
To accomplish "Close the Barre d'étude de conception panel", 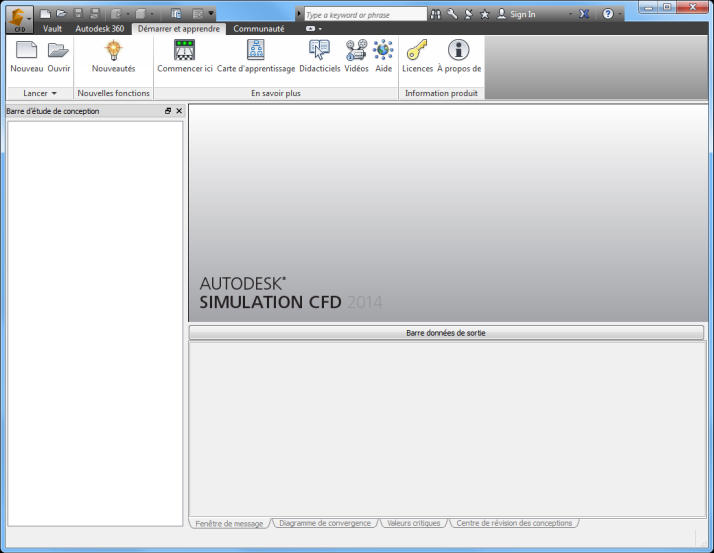I will [x=179, y=111].
